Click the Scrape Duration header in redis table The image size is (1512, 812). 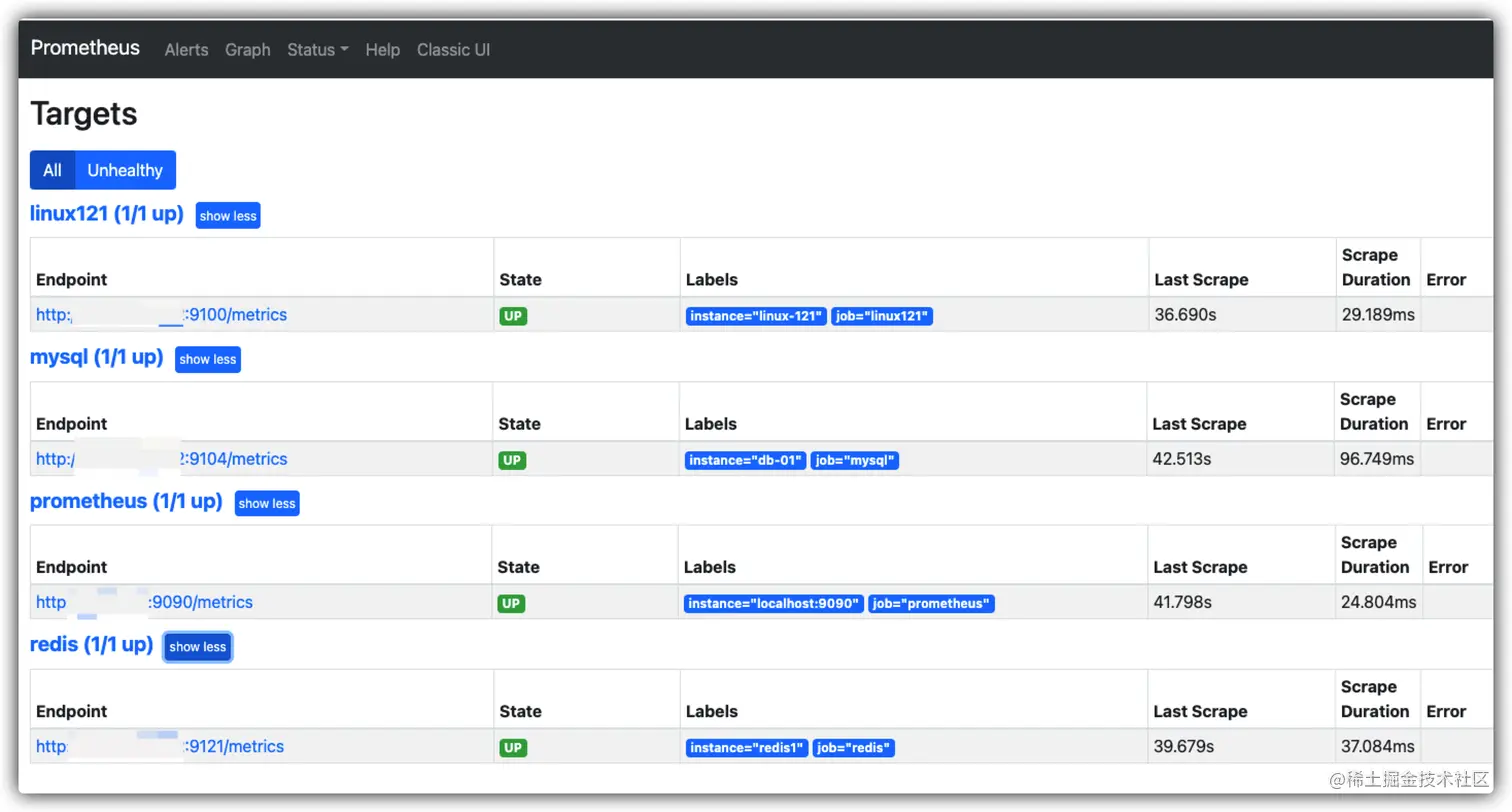click(x=1376, y=699)
